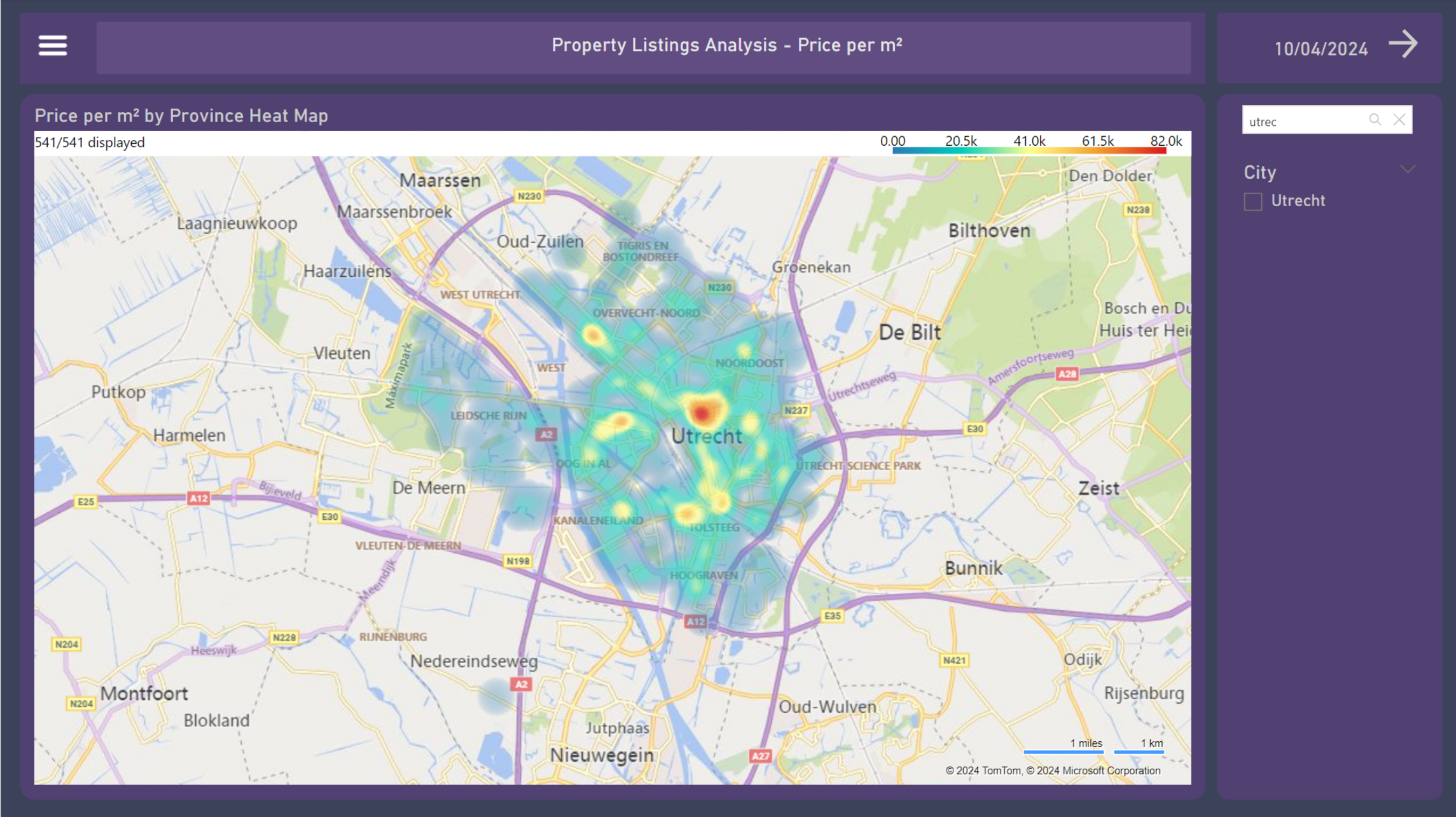Open the hamburger navigation menu
1456x817 pixels.
[x=53, y=45]
